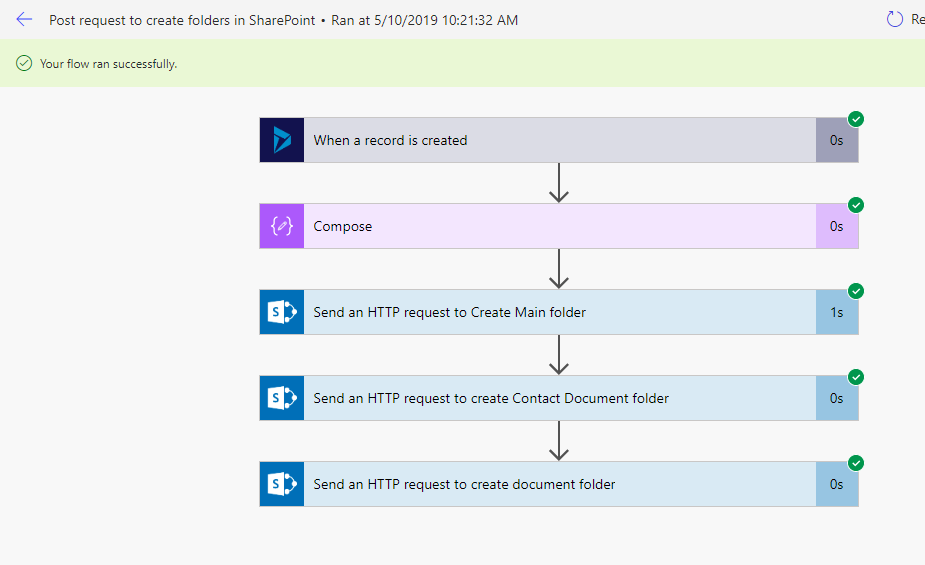Image resolution: width=925 pixels, height=565 pixels.
Task: Click the 1s duration on Create Main folder
Action: (837, 313)
